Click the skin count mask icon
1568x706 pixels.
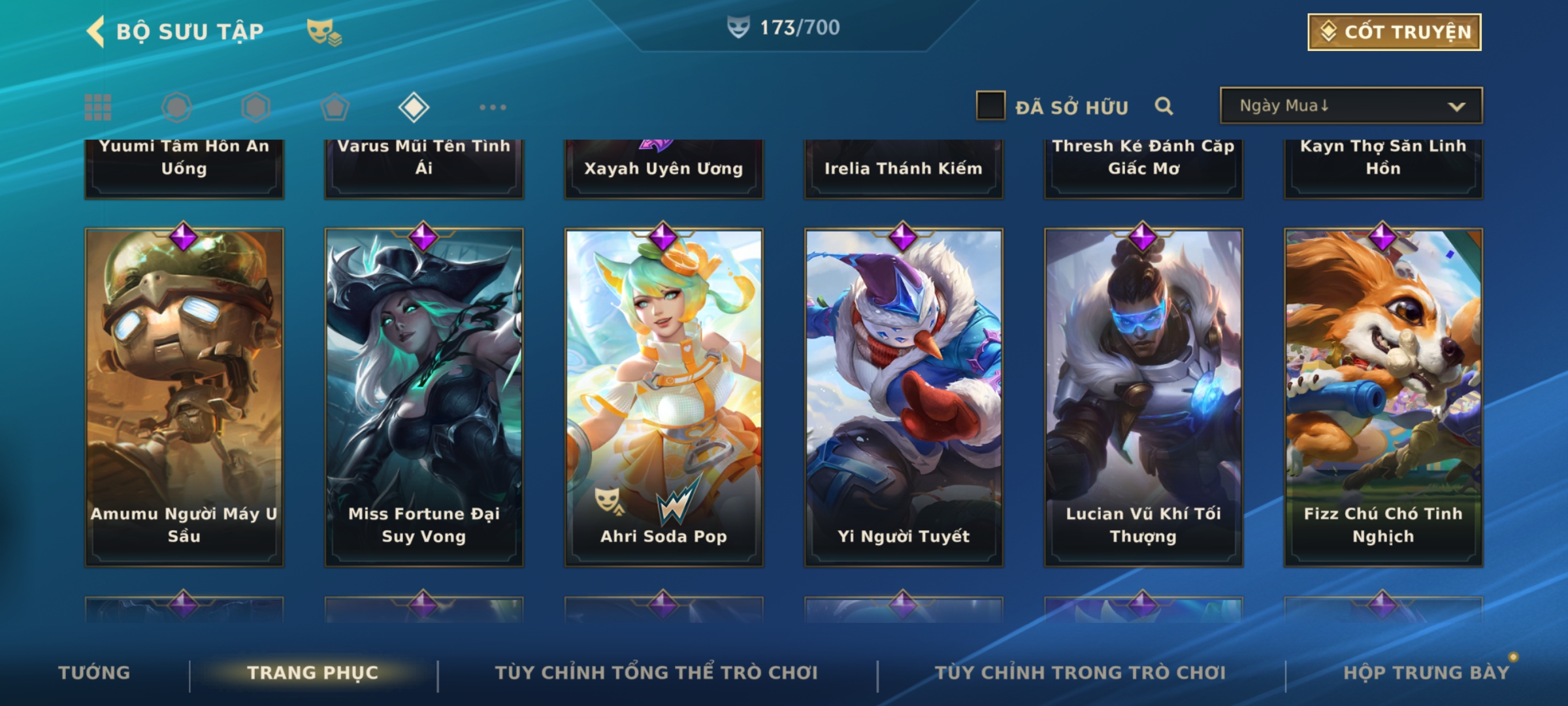tap(738, 27)
